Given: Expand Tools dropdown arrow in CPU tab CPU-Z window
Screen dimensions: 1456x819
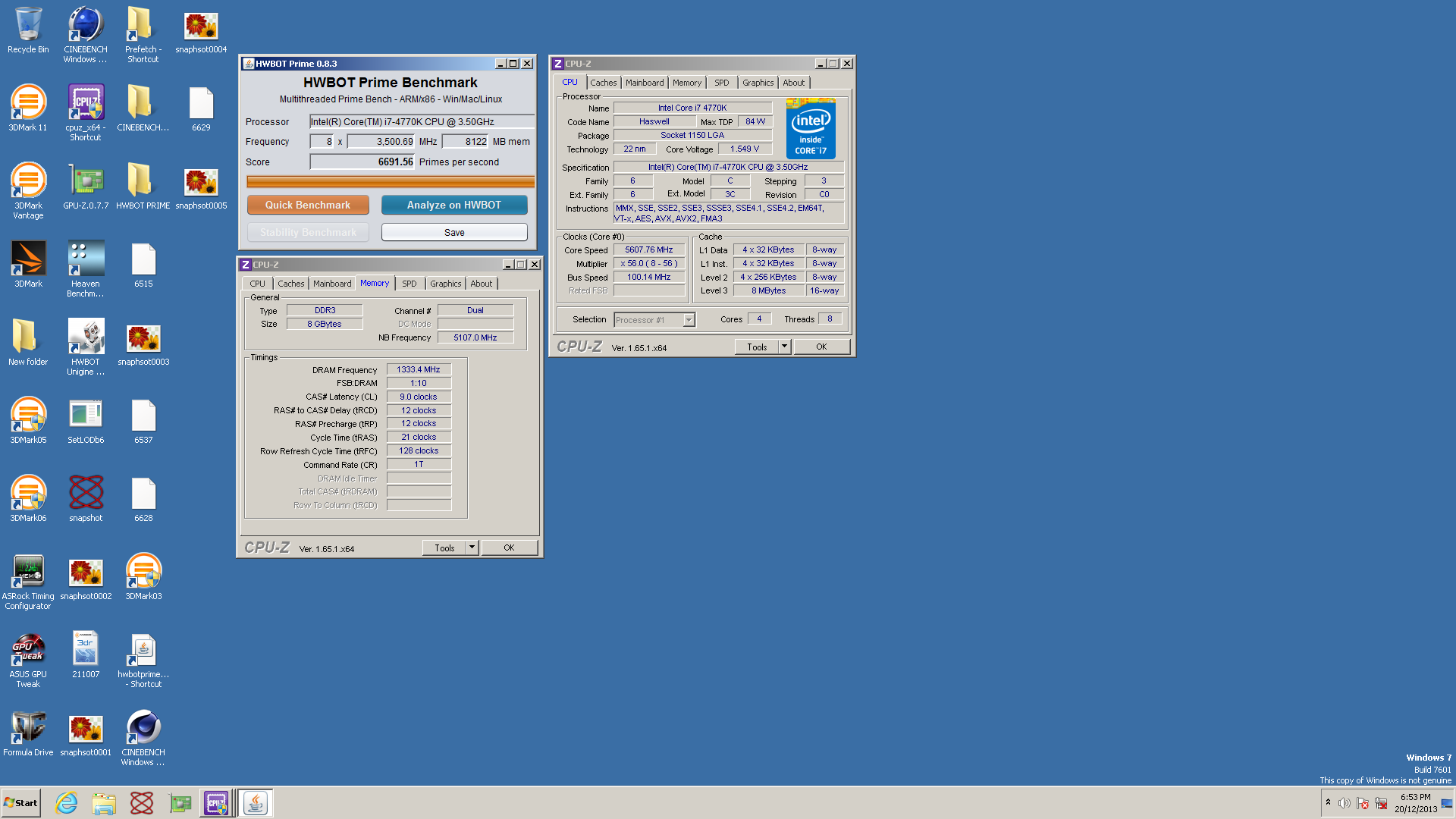Looking at the screenshot, I should tap(784, 347).
